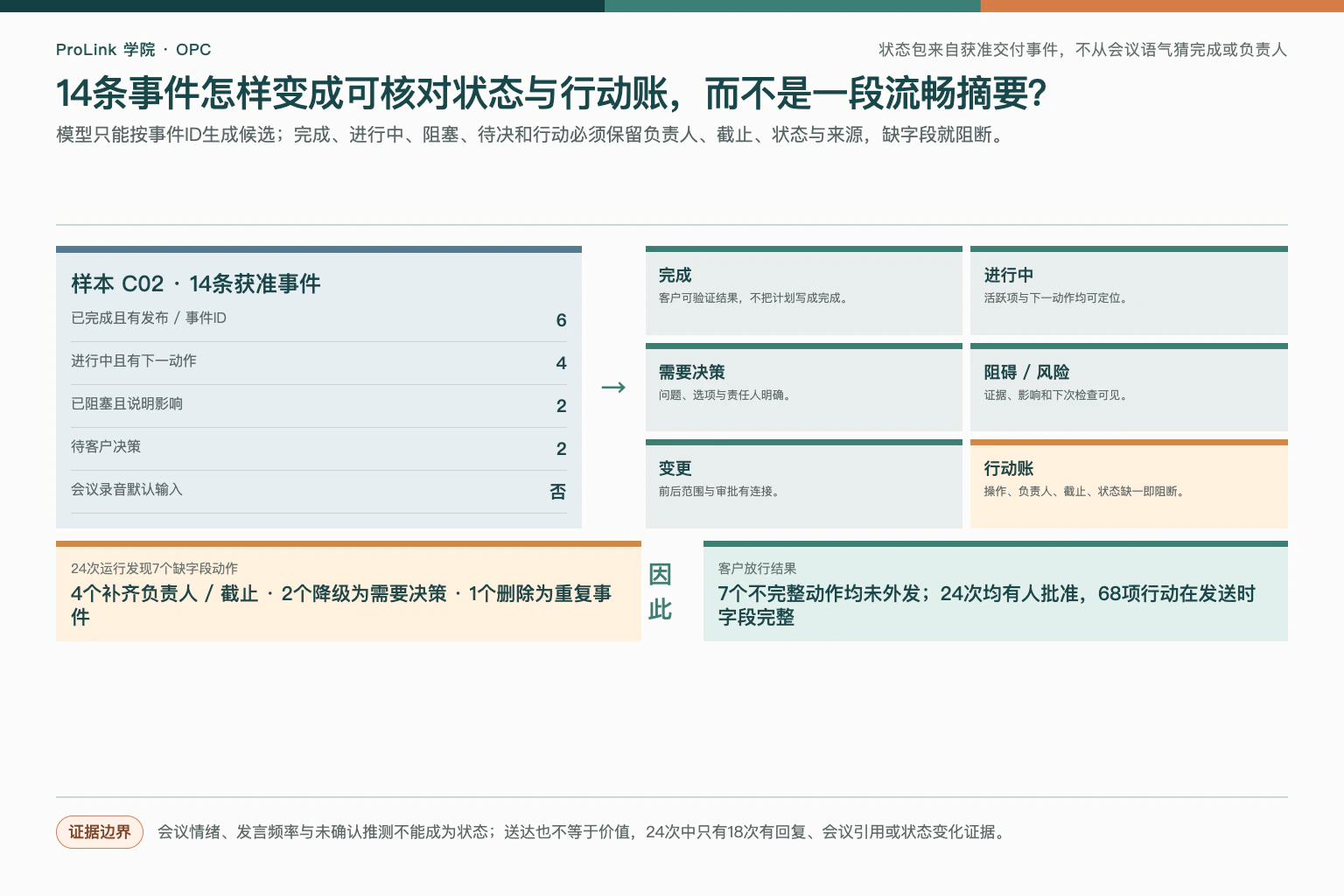Click the row 已阻塞且说明影响
The image size is (1344, 896).
coord(318,406)
